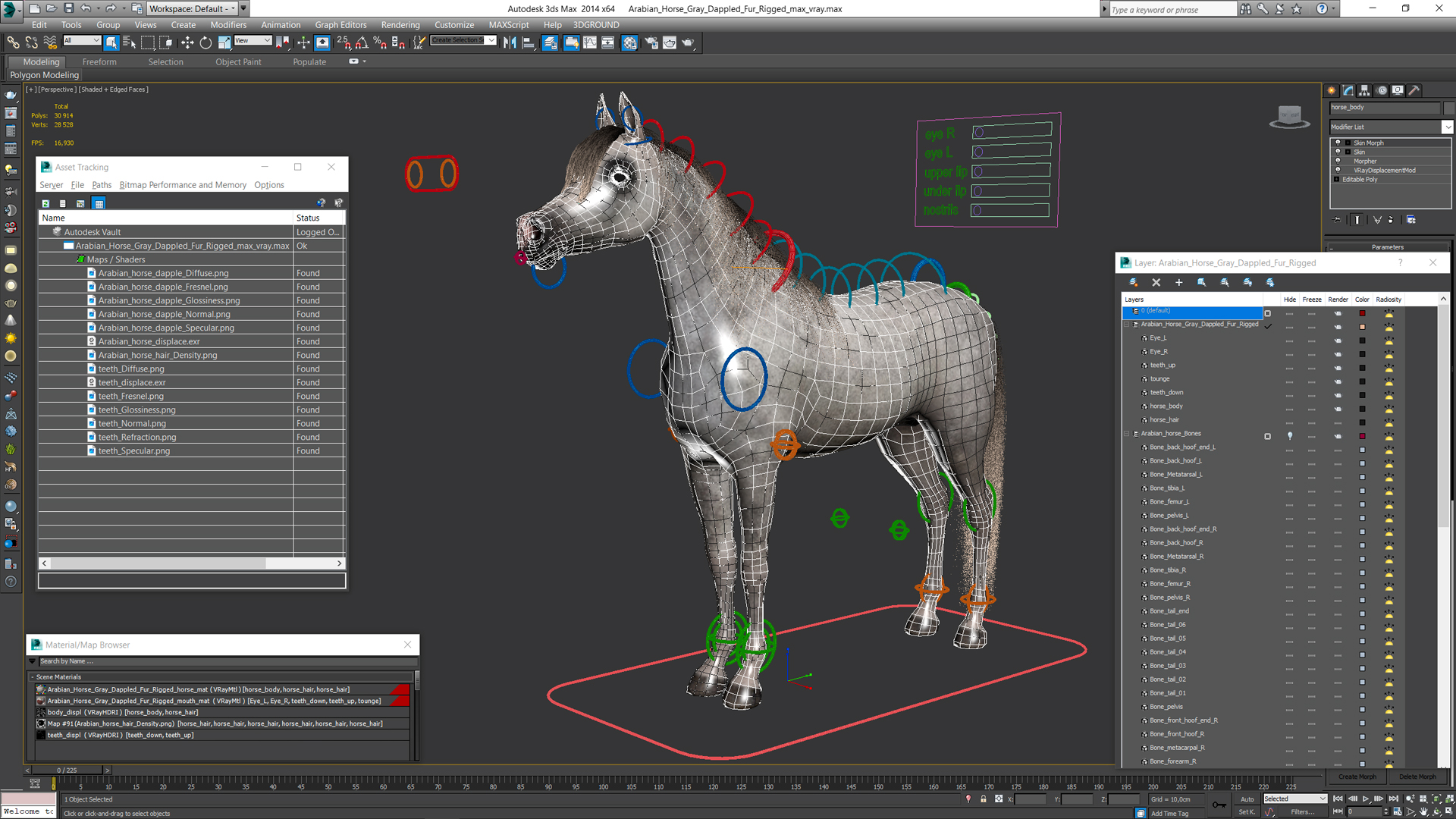The width and height of the screenshot is (1456, 819).
Task: Open Render Setup teapot icon
Action: [651, 42]
